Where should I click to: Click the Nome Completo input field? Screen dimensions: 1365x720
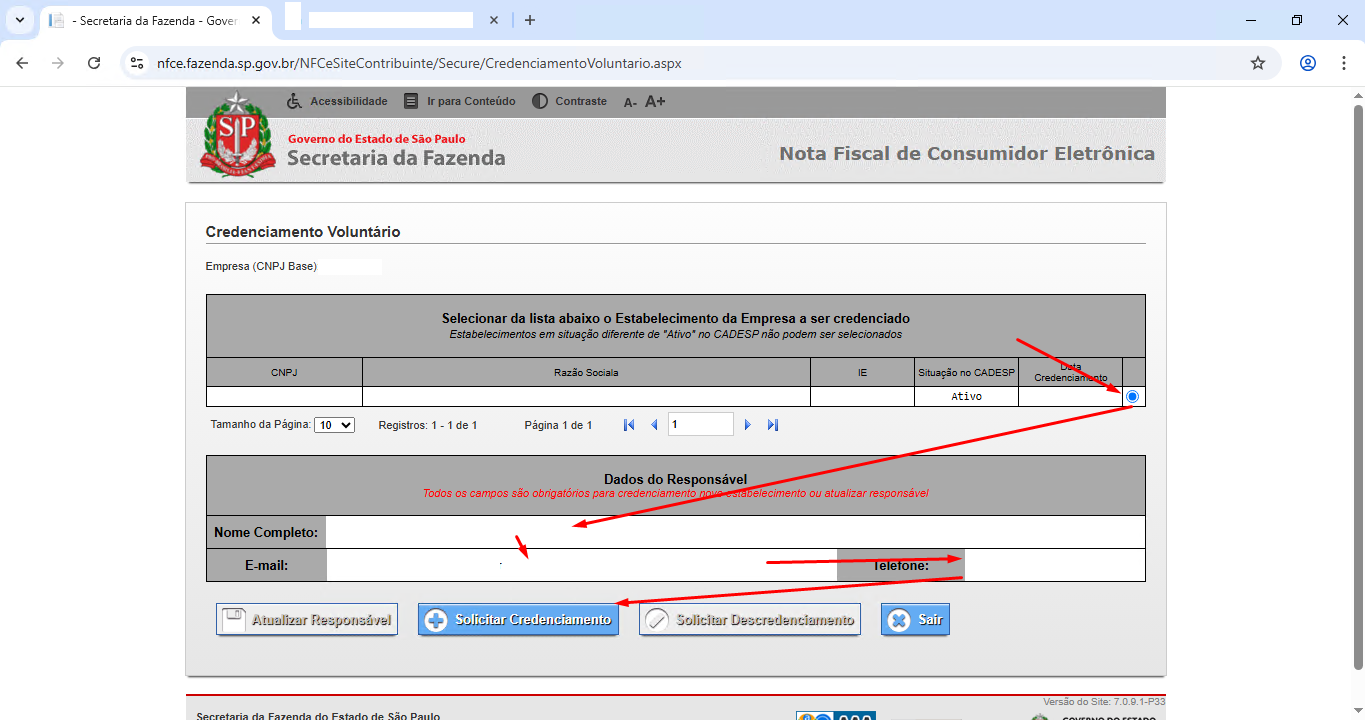pyautogui.click(x=734, y=532)
